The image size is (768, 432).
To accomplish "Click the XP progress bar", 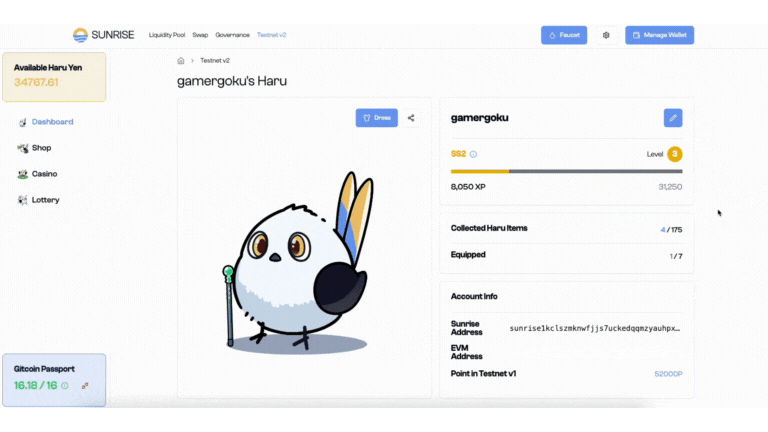I will (566, 171).
